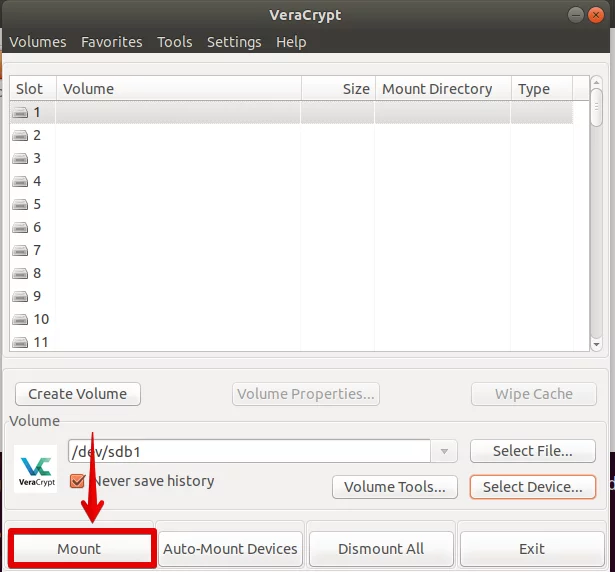Click the Select Device button
This screenshot has height=572, width=615.
tap(533, 487)
